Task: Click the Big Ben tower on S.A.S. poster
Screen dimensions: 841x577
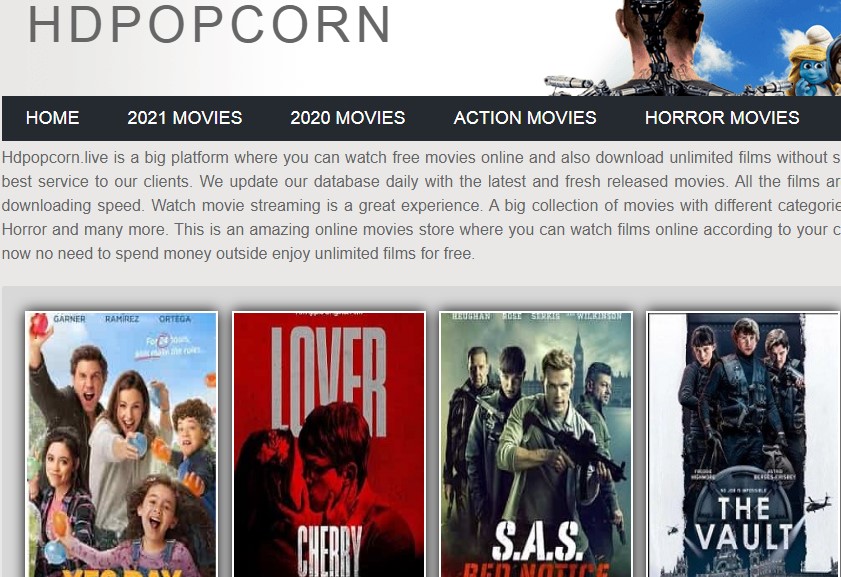Action: pyautogui.click(x=578, y=357)
